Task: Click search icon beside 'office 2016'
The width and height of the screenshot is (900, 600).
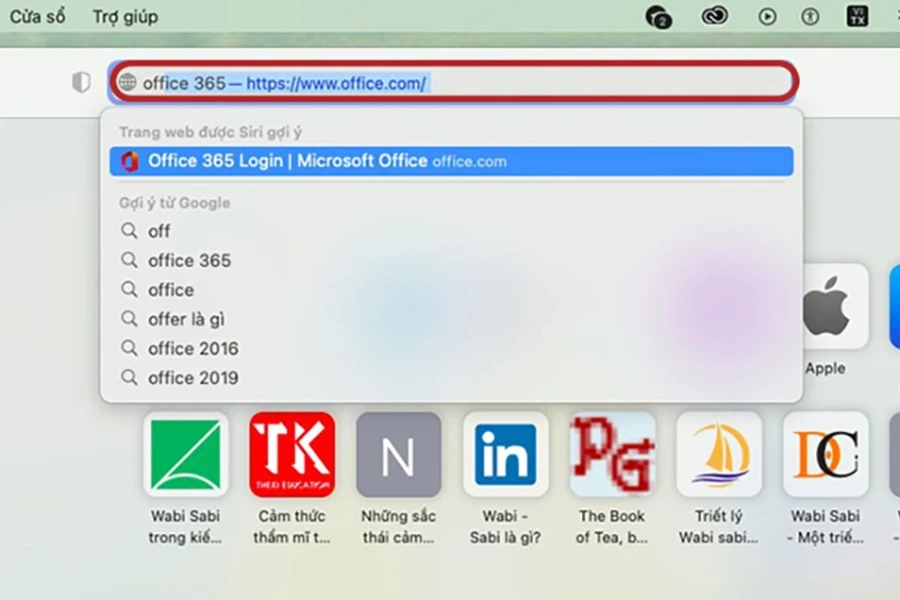Action: tap(129, 348)
